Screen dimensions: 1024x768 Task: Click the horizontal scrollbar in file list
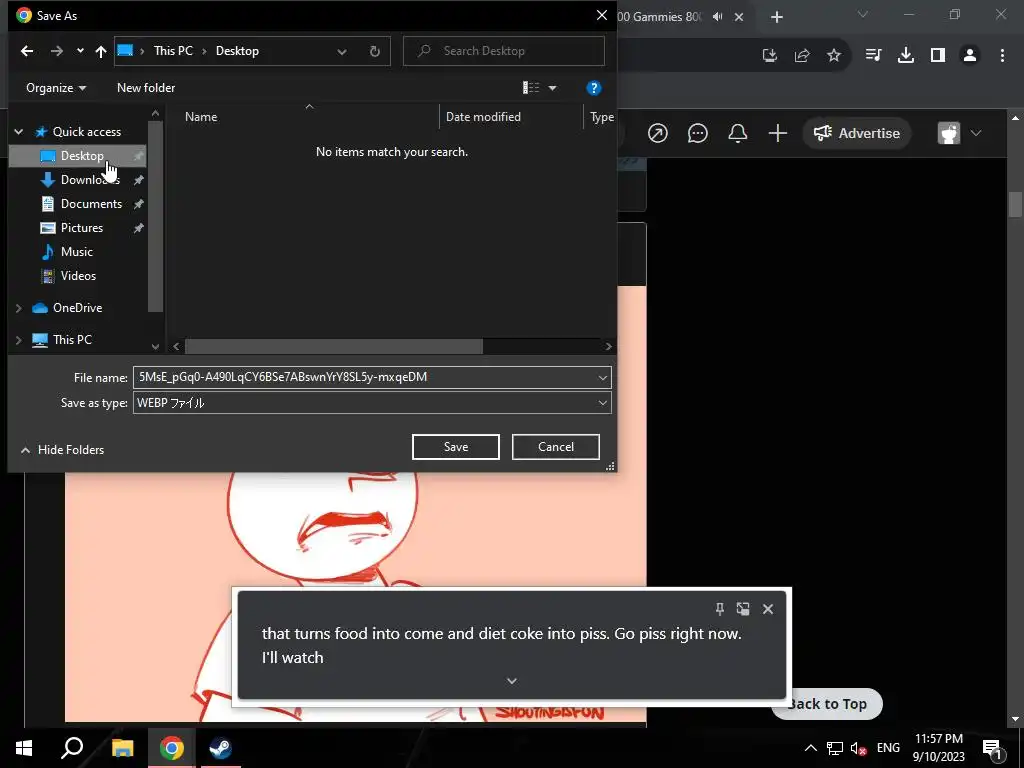point(334,346)
